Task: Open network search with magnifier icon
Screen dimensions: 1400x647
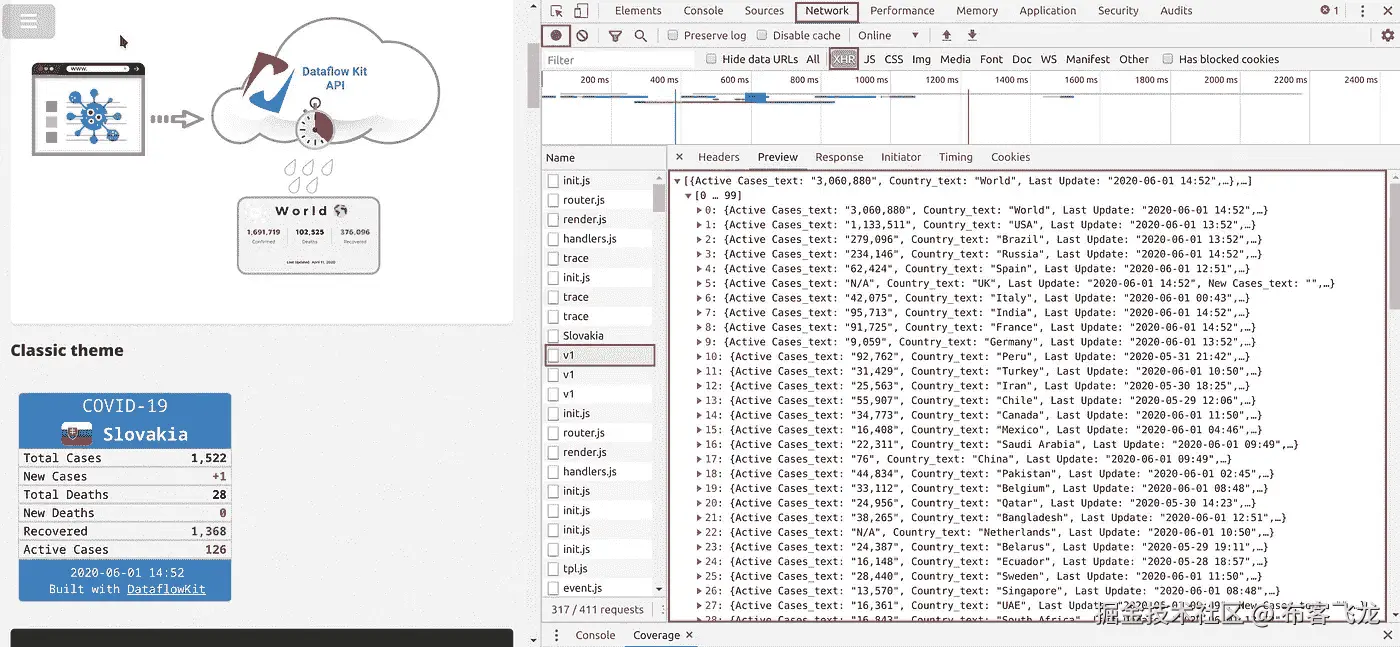Action: 641,35
